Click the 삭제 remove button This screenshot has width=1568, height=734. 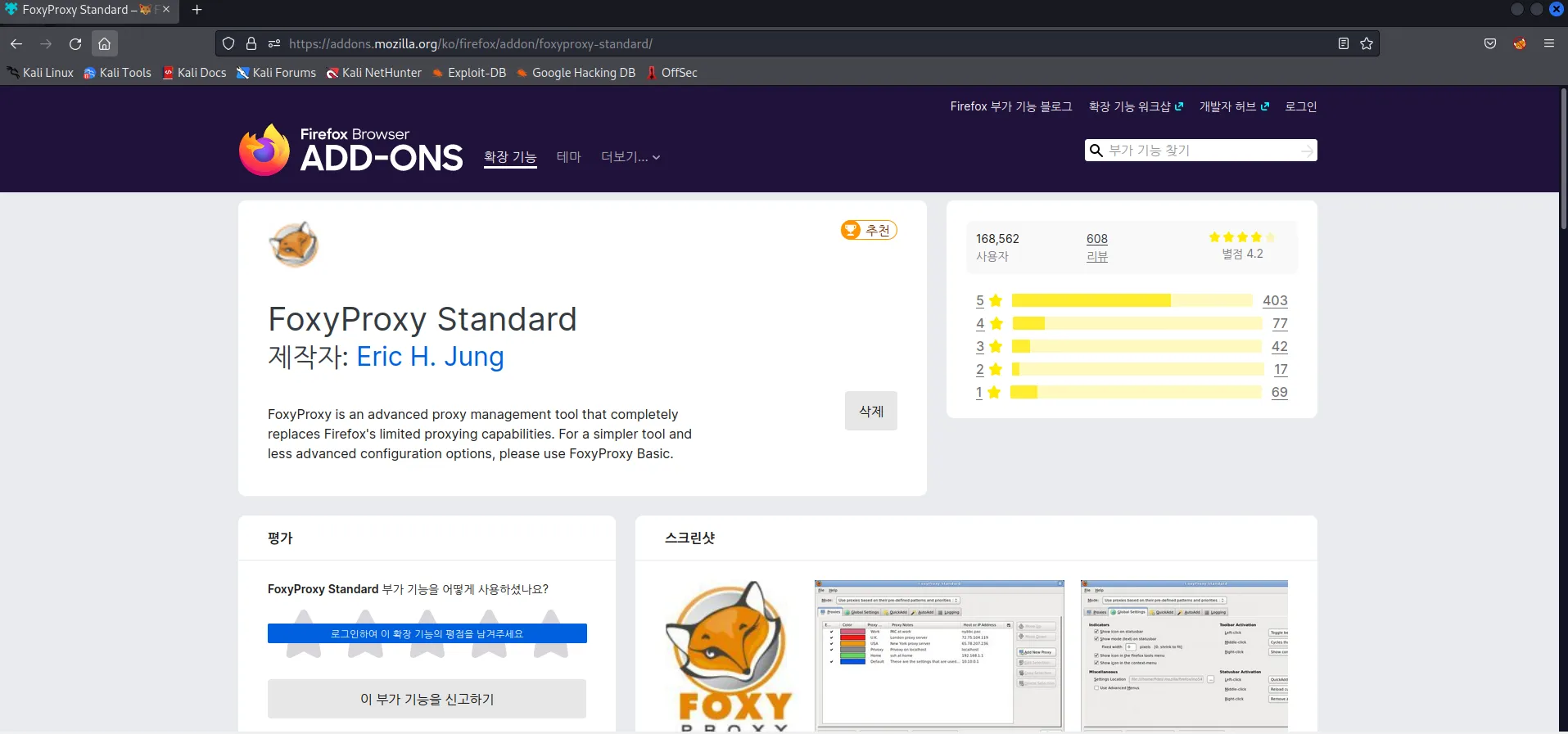(x=871, y=411)
